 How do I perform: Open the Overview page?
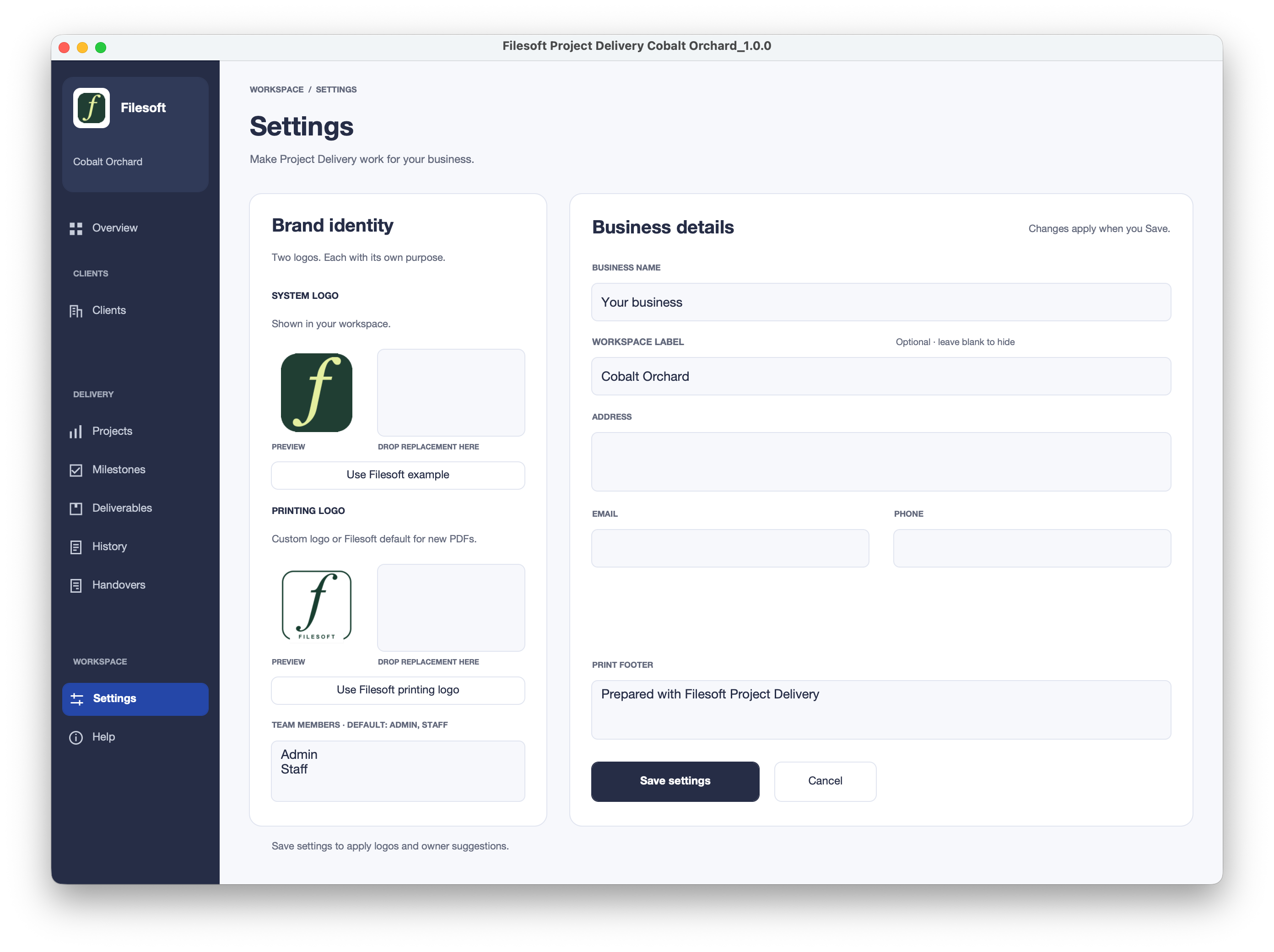pos(135,228)
